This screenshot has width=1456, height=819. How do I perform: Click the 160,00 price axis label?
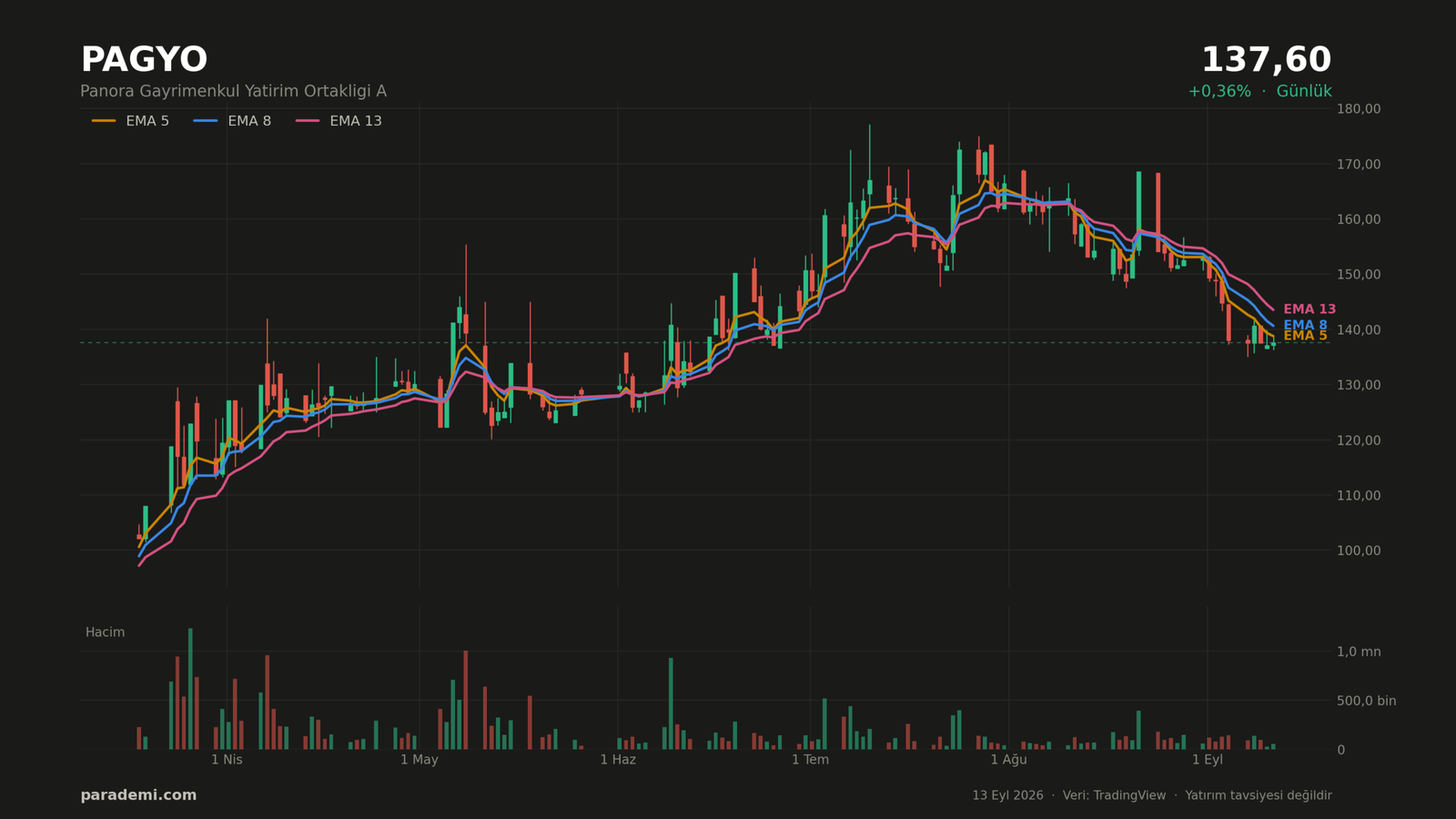click(1359, 219)
